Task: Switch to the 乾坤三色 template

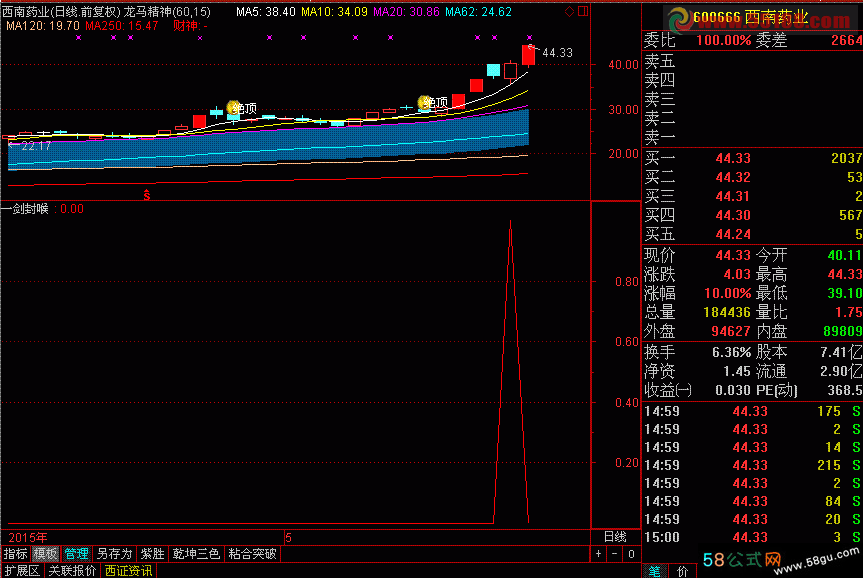Action: pos(196,554)
